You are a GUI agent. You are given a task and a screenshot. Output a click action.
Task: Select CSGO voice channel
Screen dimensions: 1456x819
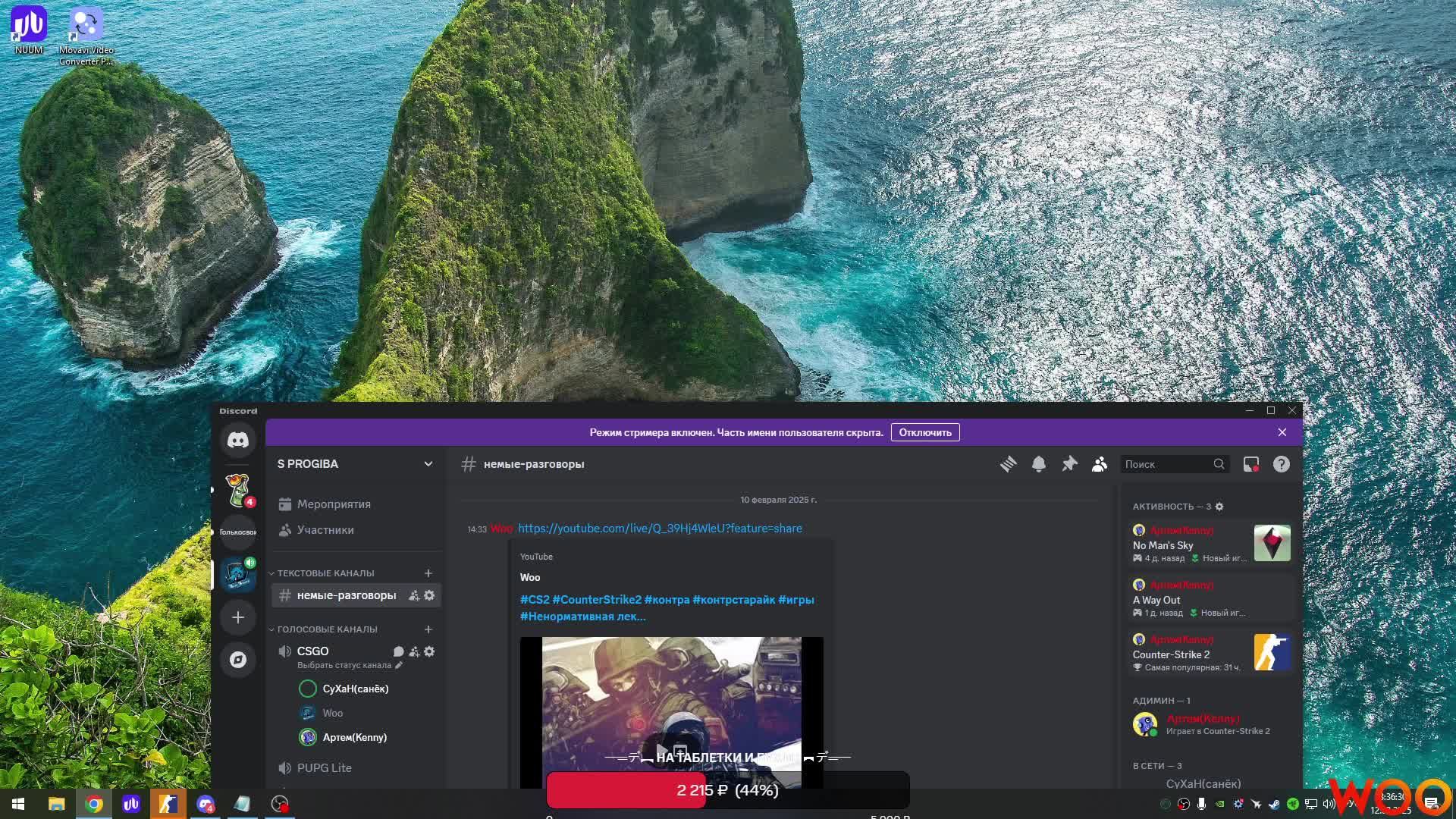312,651
